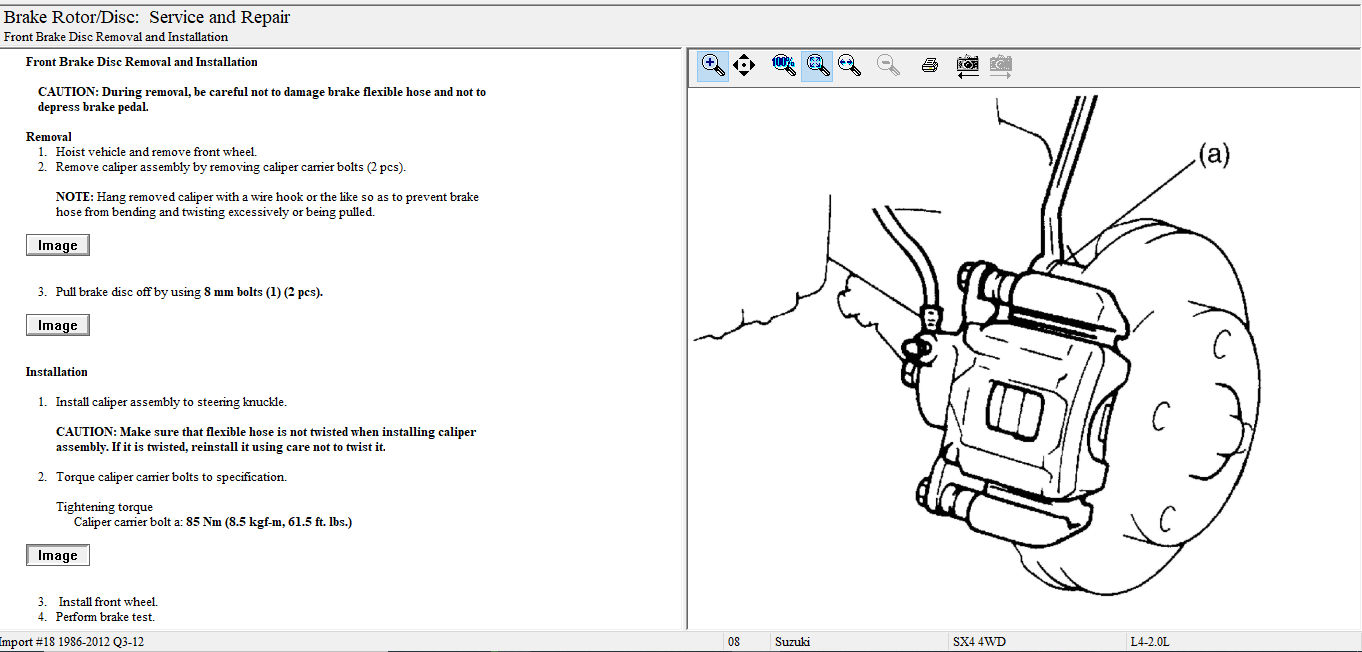Viewport: 1362px width, 652px height.
Task: Select the zoom in magnifier tool
Action: tap(713, 66)
